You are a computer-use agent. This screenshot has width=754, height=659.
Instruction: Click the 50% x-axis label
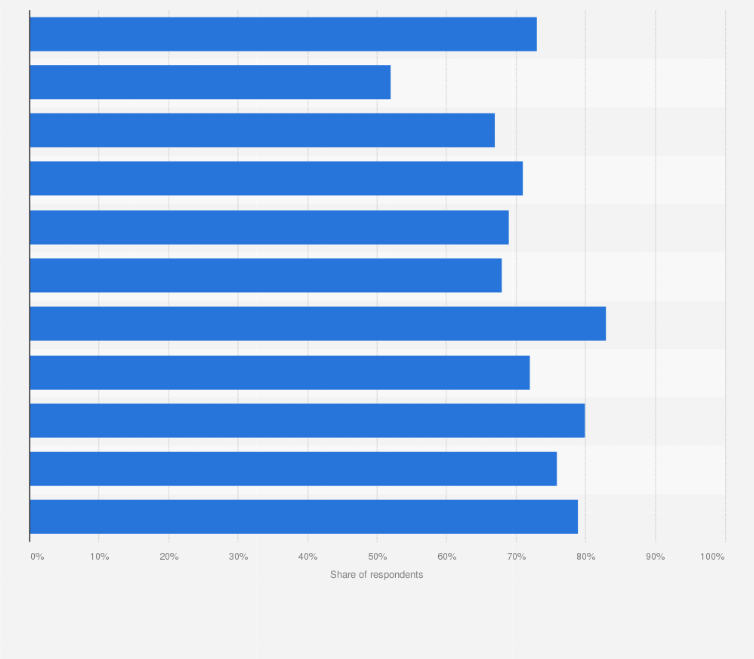tap(377, 556)
